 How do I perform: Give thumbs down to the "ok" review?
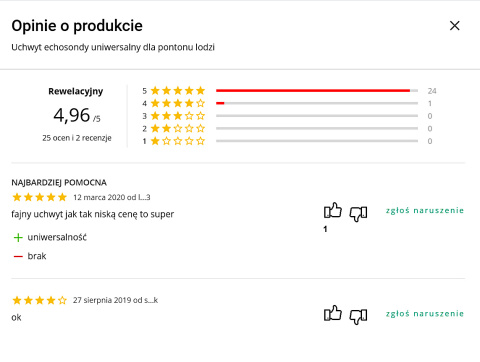tap(358, 316)
